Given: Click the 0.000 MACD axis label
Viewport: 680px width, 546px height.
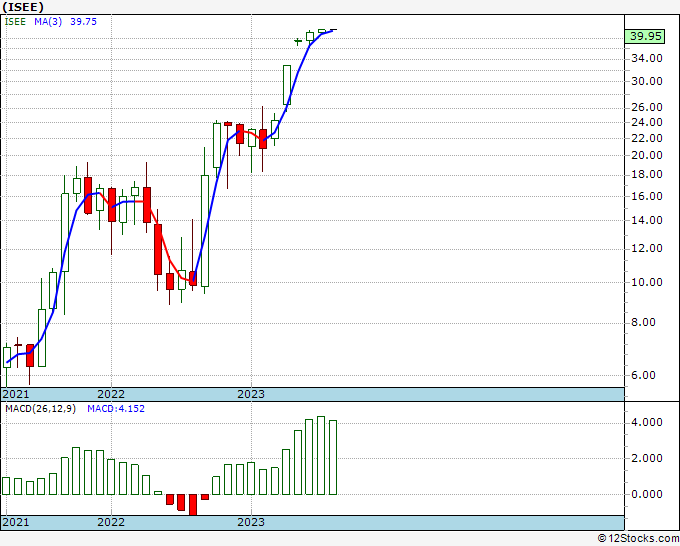Looking at the screenshot, I should point(647,494).
